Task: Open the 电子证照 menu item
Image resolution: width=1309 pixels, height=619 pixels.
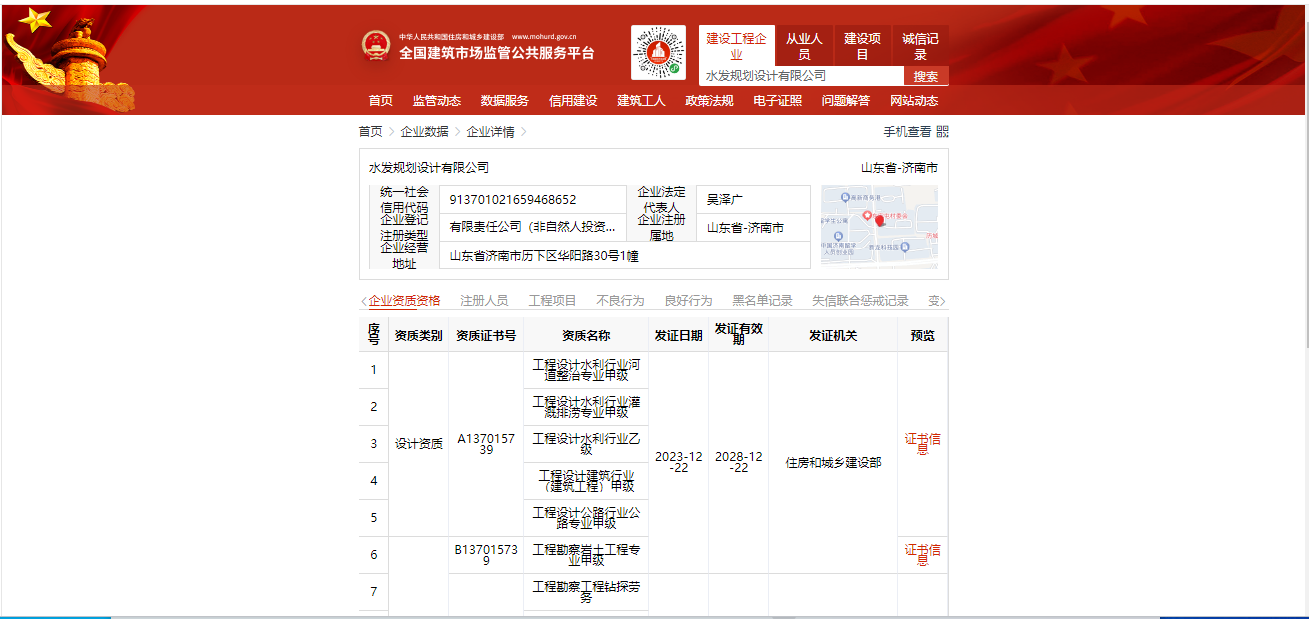Action: (x=775, y=100)
